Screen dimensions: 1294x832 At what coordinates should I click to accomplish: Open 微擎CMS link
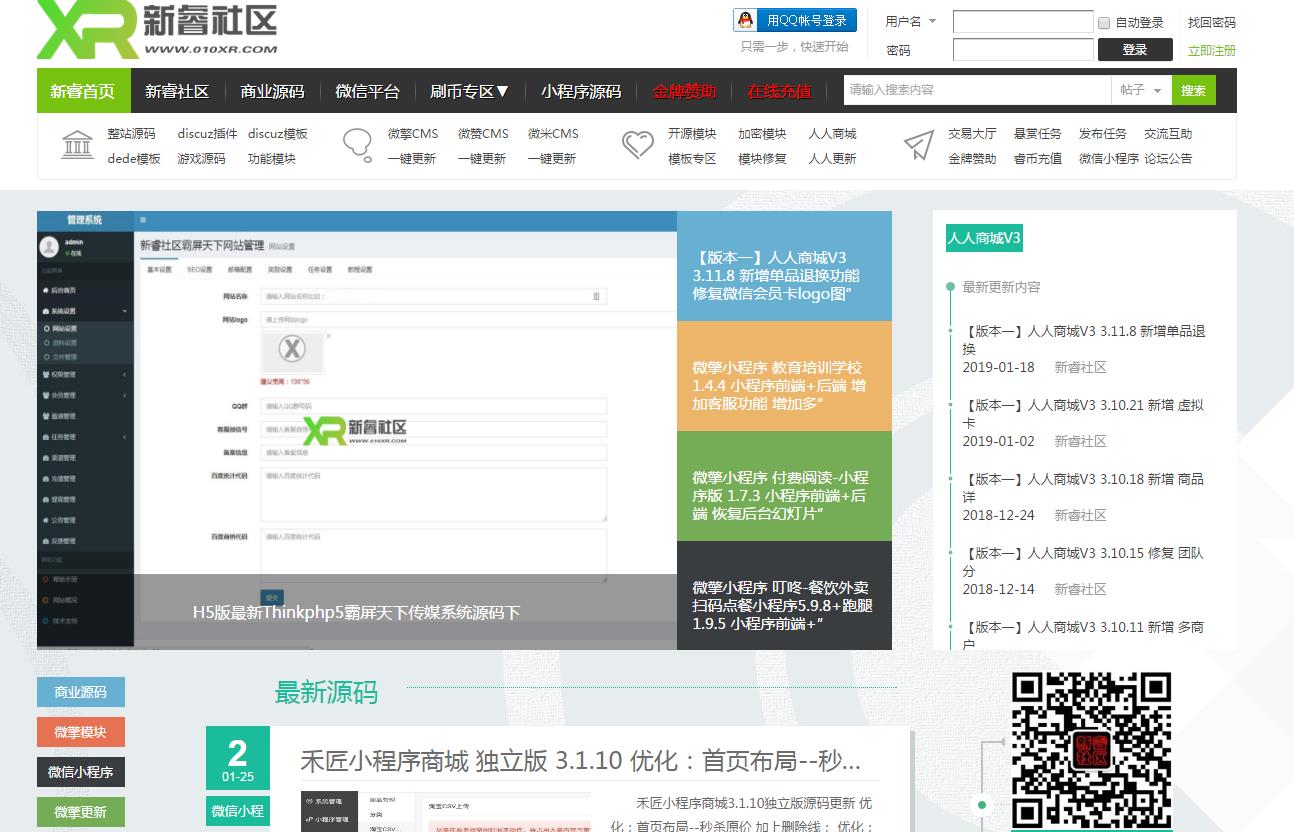click(x=413, y=133)
